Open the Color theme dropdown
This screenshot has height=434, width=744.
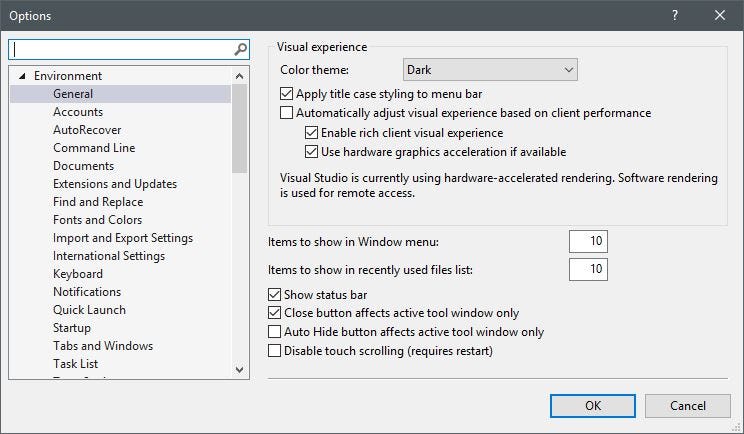coord(490,70)
